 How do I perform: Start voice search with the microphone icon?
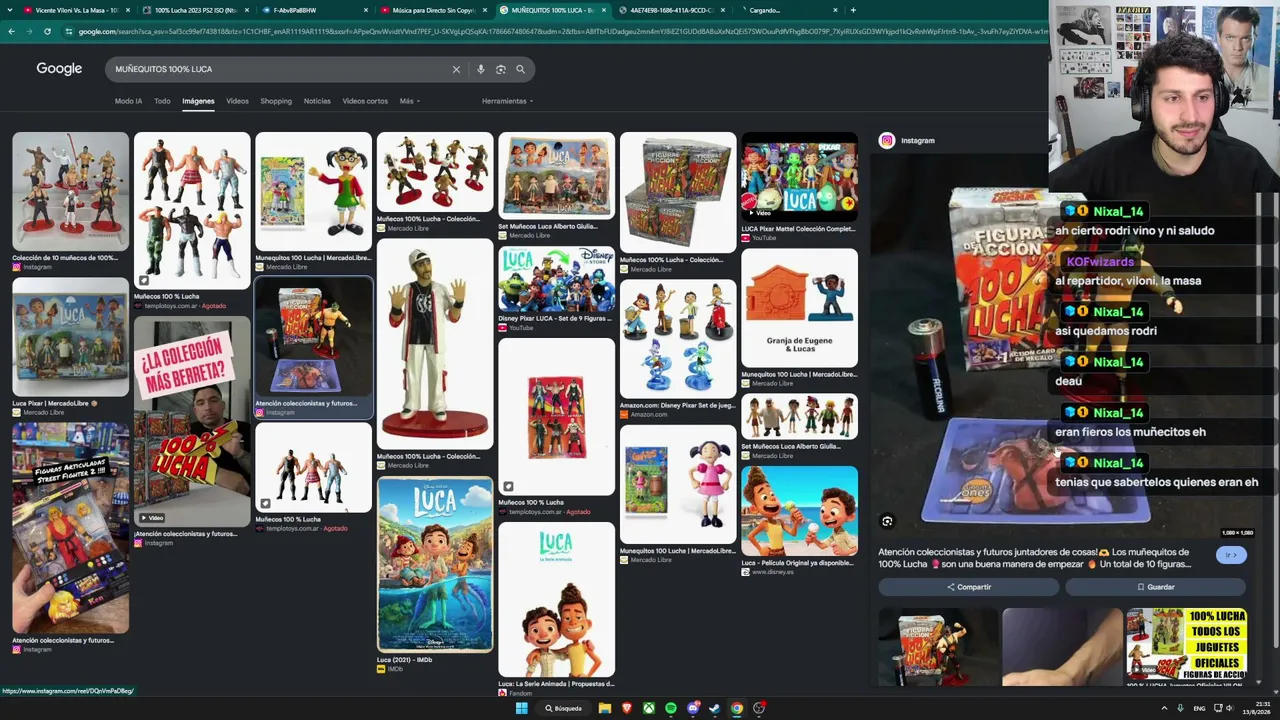pyautogui.click(x=481, y=69)
